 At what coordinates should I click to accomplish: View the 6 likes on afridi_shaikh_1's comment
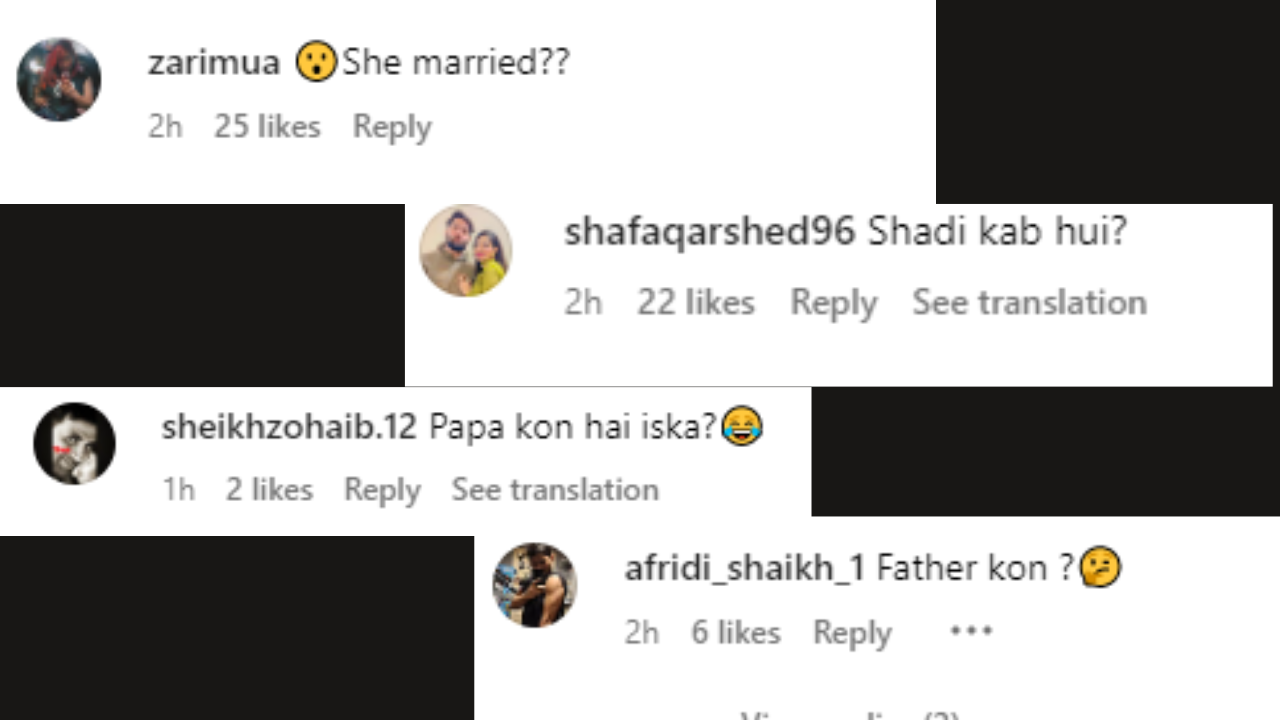click(736, 633)
